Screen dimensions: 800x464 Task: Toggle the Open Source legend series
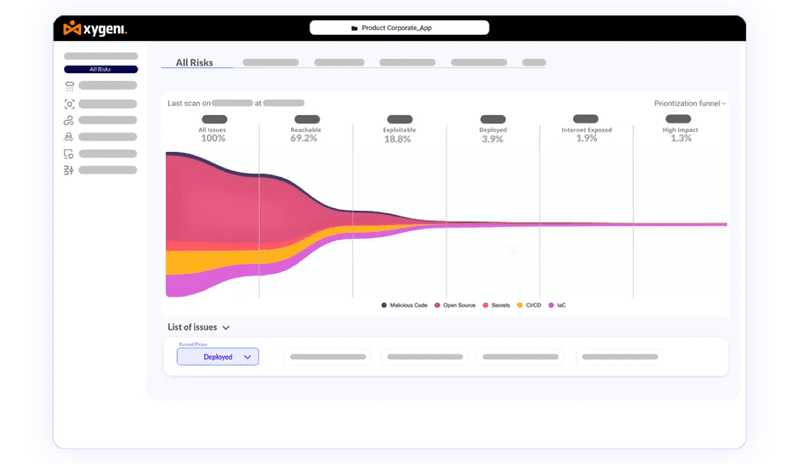tap(455, 304)
